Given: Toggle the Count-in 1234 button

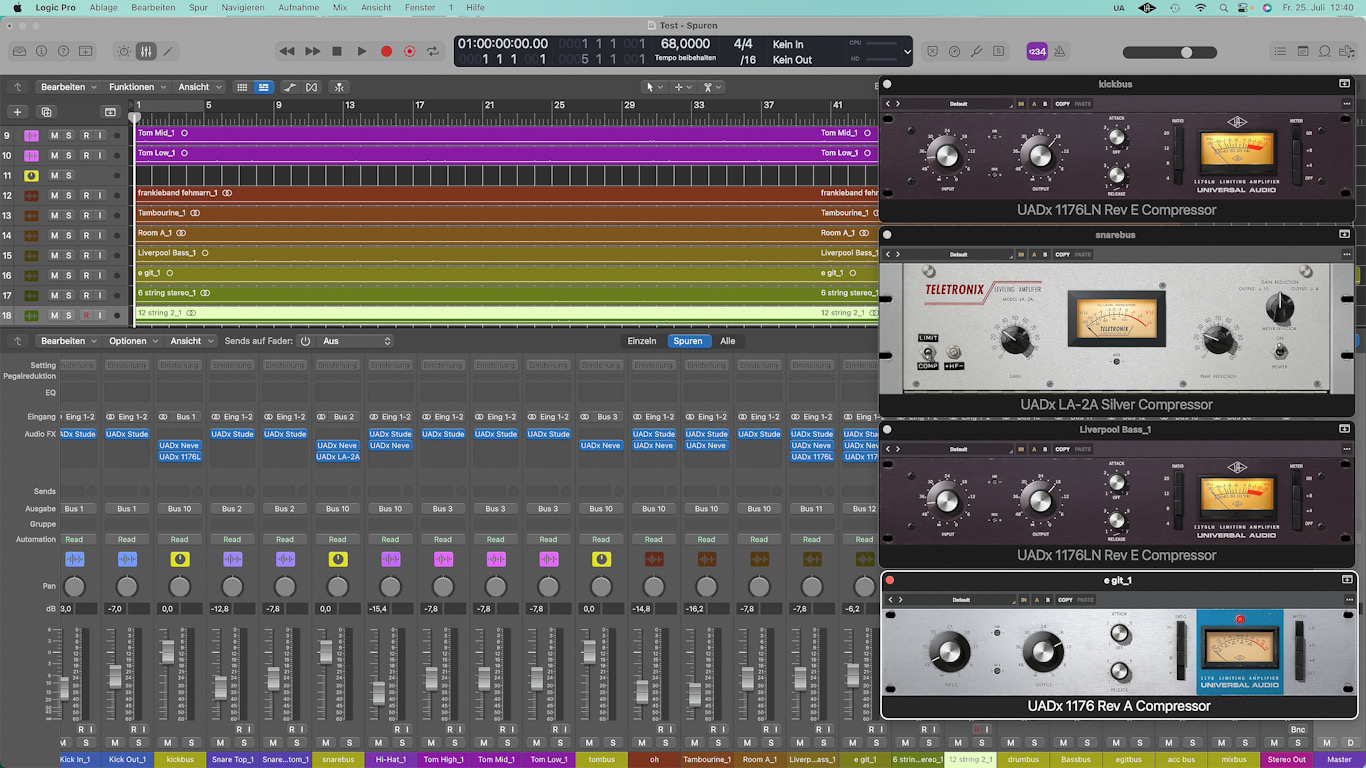Looking at the screenshot, I should pos(1037,51).
